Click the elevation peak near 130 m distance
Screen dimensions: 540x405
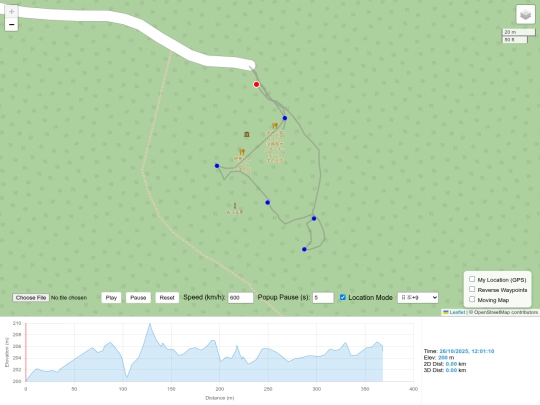(x=149, y=324)
